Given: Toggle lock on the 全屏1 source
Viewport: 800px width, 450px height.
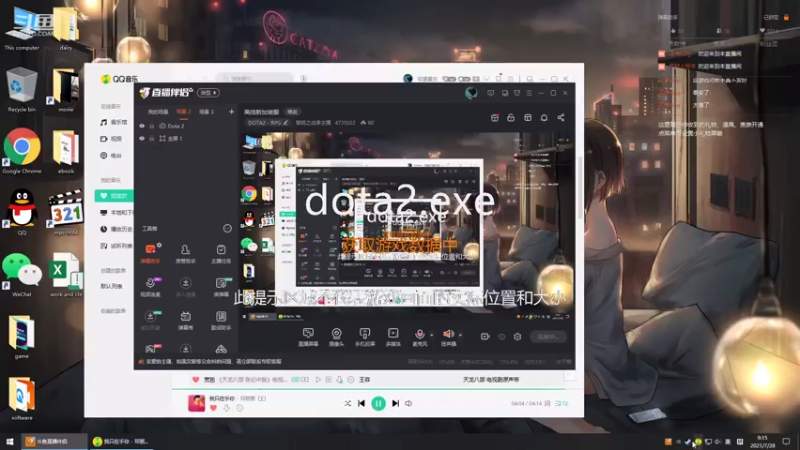Looking at the screenshot, I should point(152,138).
